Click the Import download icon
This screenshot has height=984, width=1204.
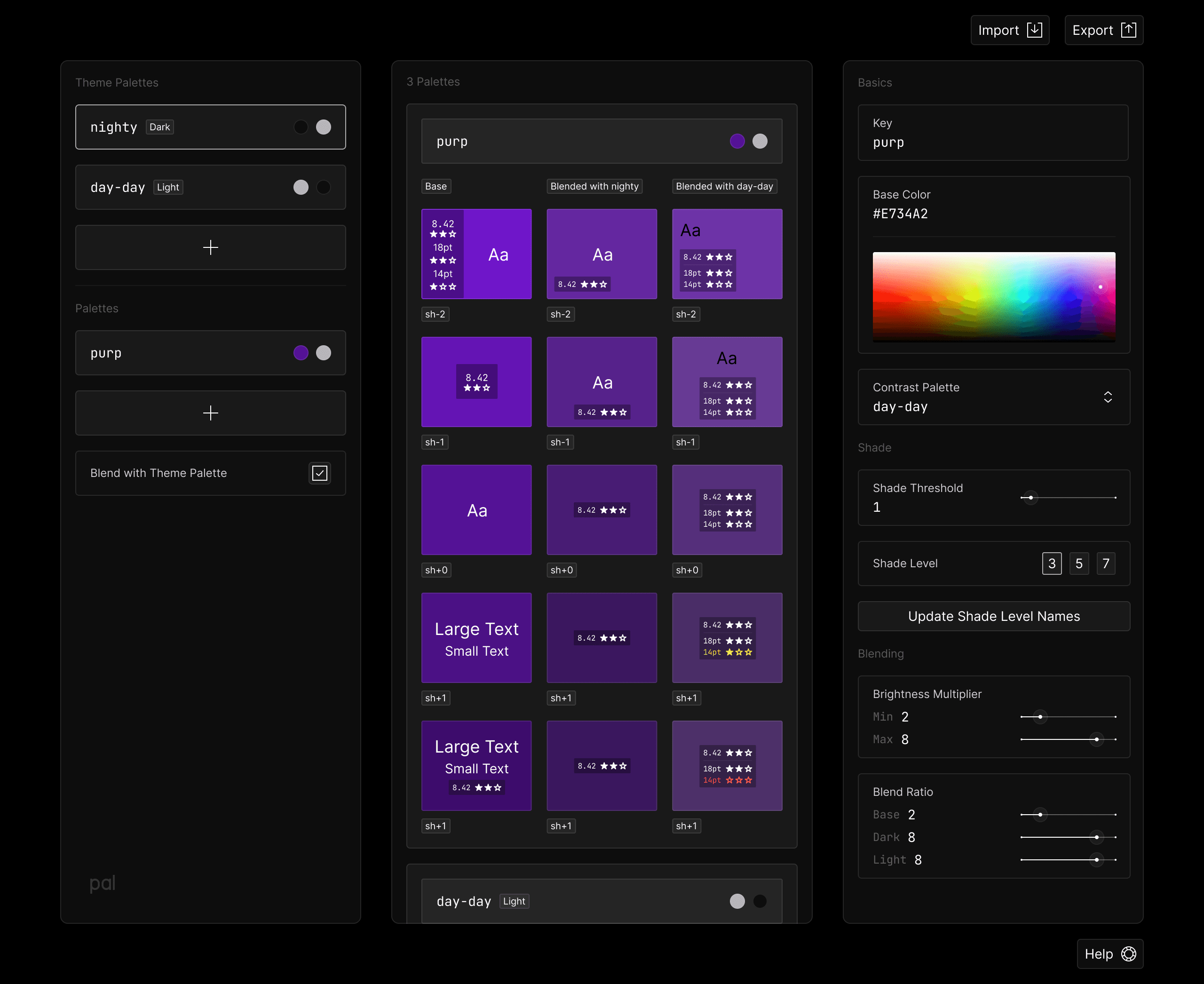(1035, 30)
